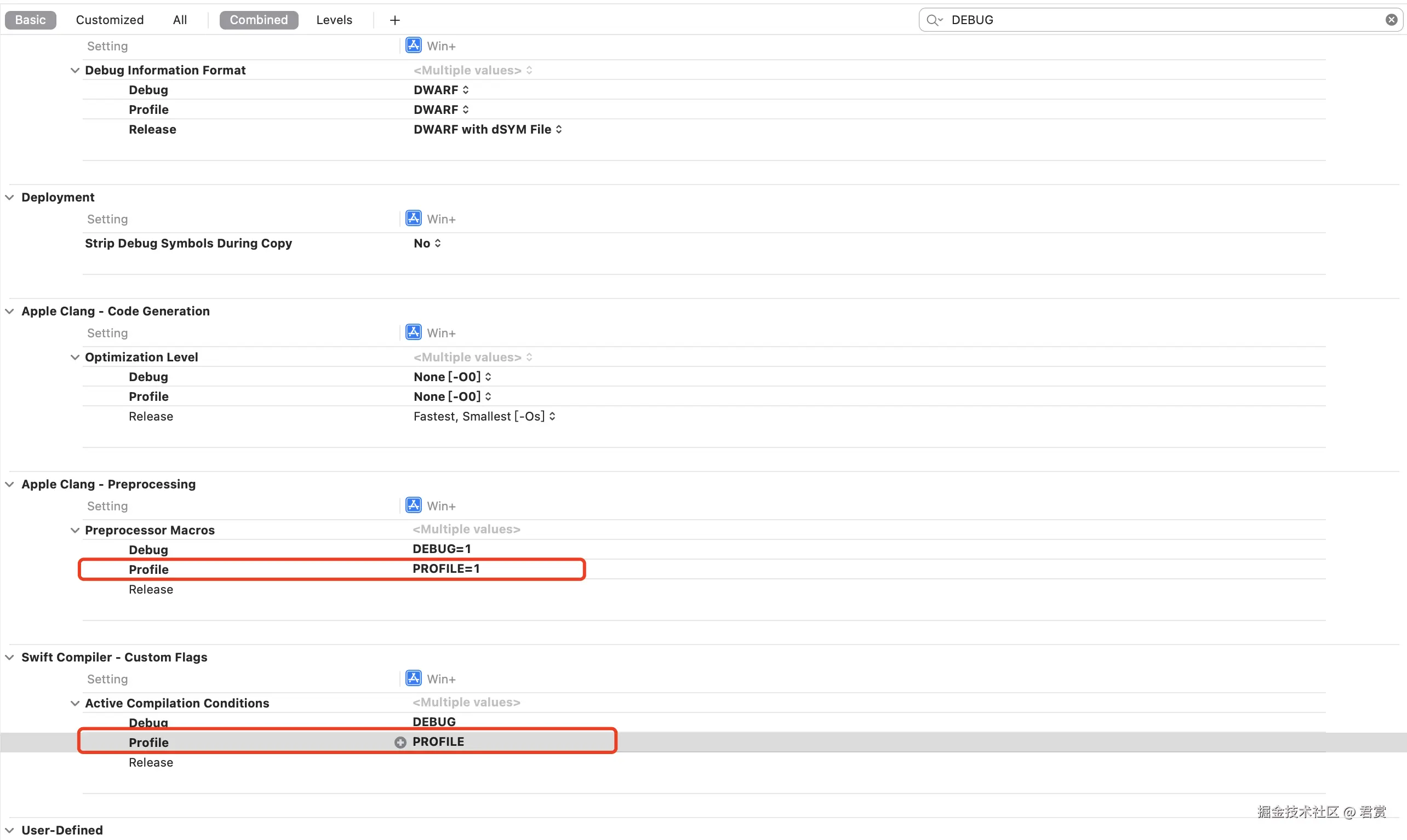Switch the filter to Basic

(30, 20)
